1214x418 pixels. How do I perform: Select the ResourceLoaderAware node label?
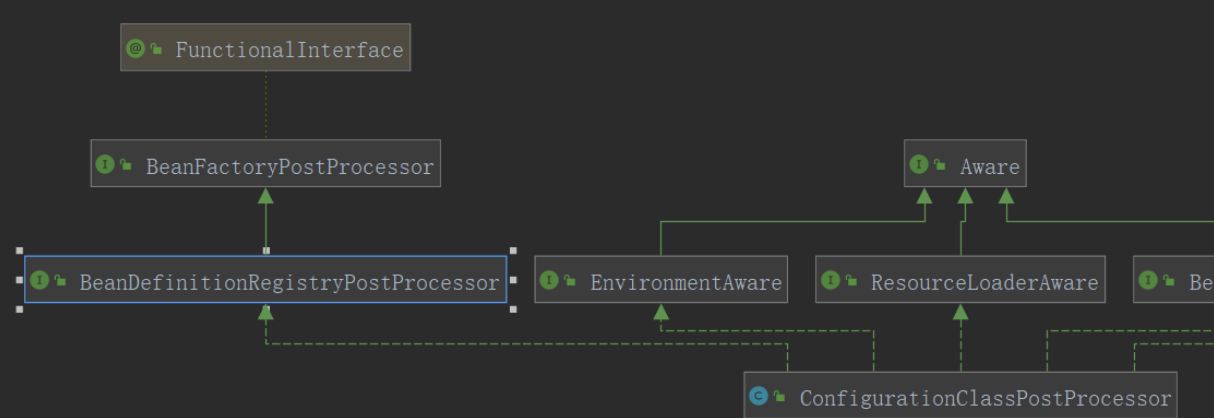tap(984, 283)
